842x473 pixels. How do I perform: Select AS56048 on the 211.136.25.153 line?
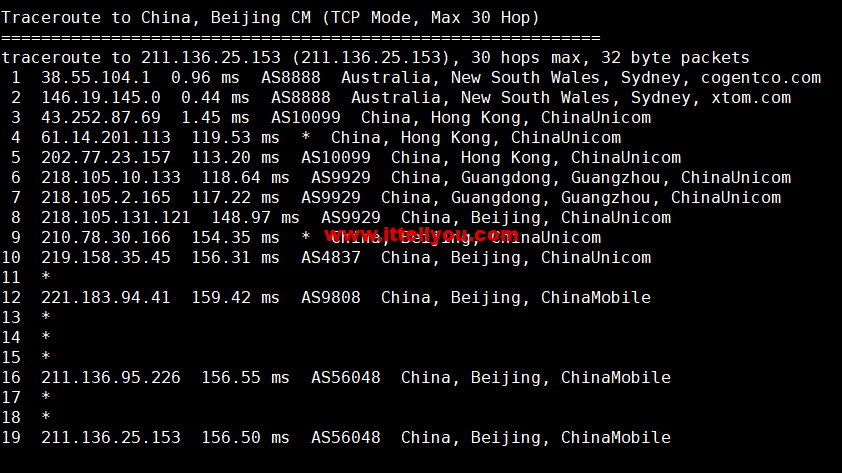click(x=346, y=438)
